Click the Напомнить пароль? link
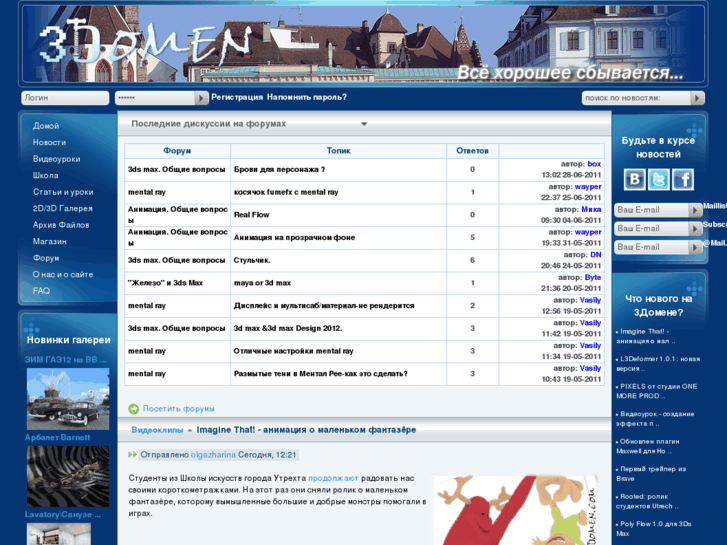Image resolution: width=727 pixels, height=545 pixels. tap(306, 97)
